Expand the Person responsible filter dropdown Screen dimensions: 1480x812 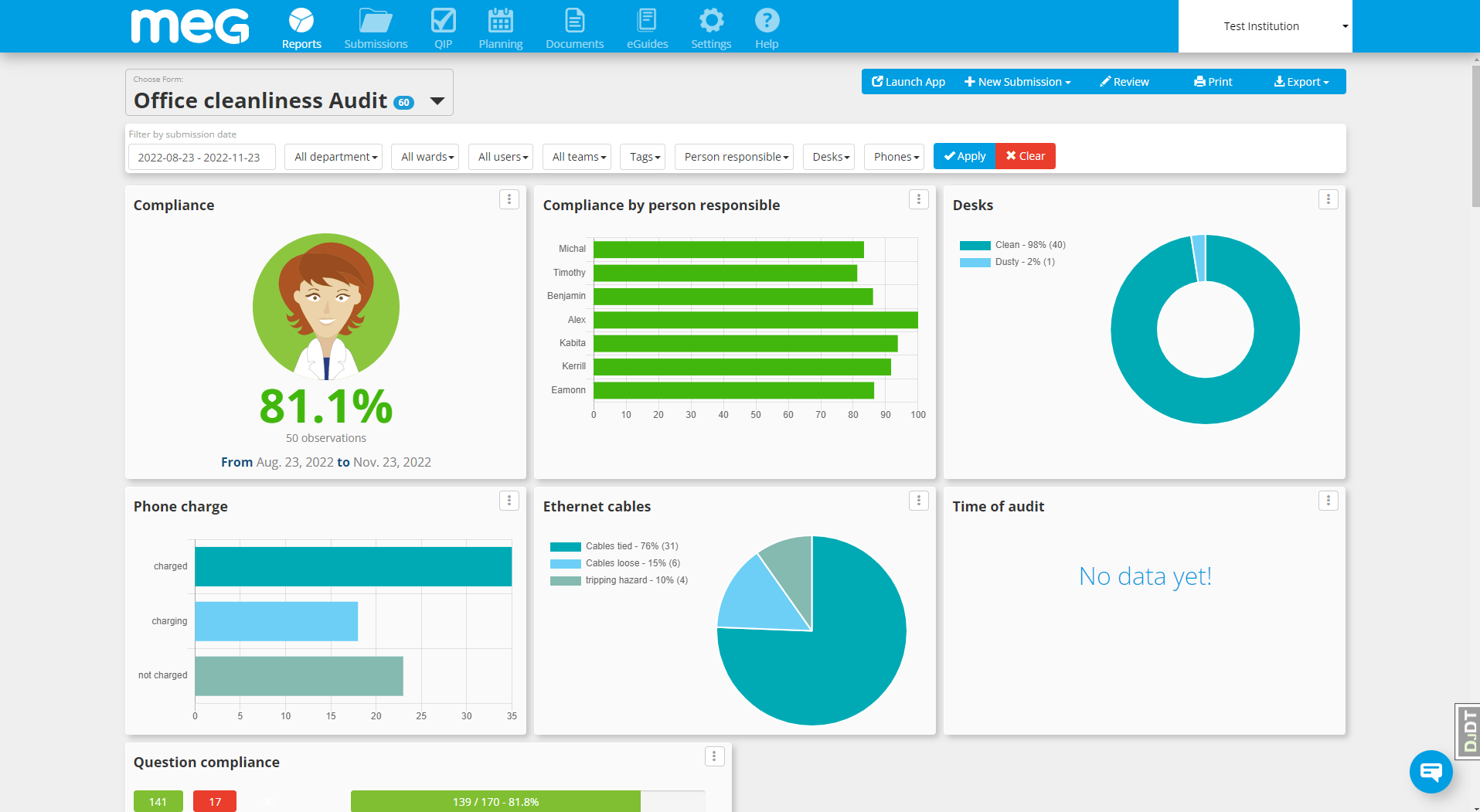point(736,157)
